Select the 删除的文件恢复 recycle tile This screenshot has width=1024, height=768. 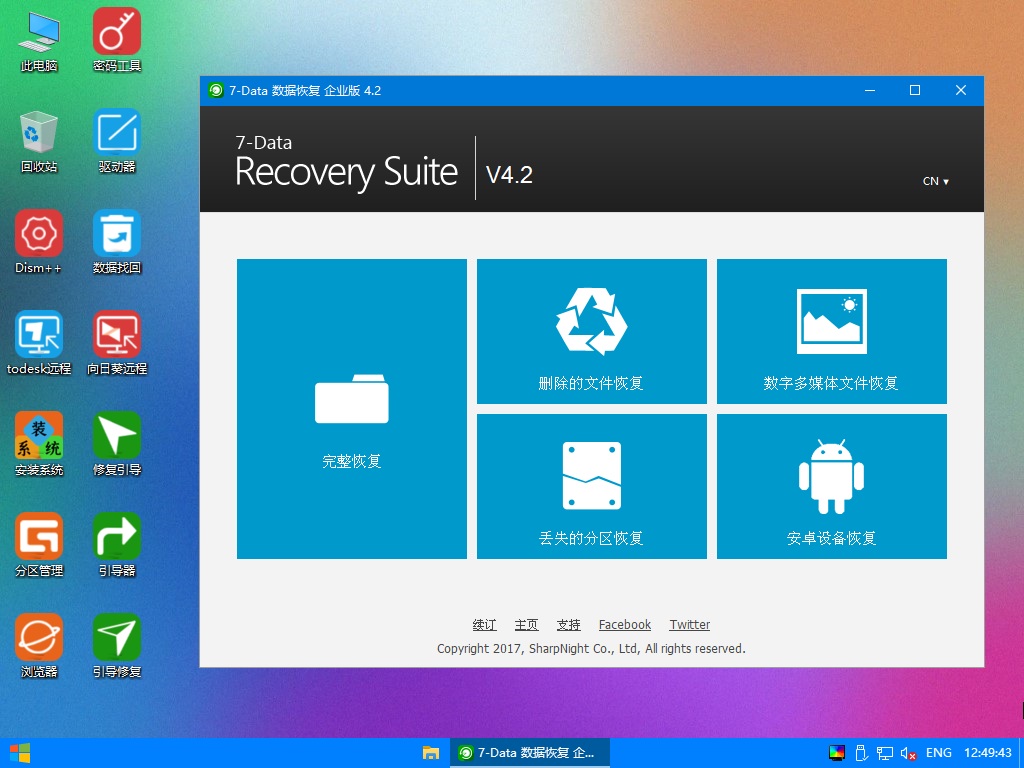tap(591, 332)
